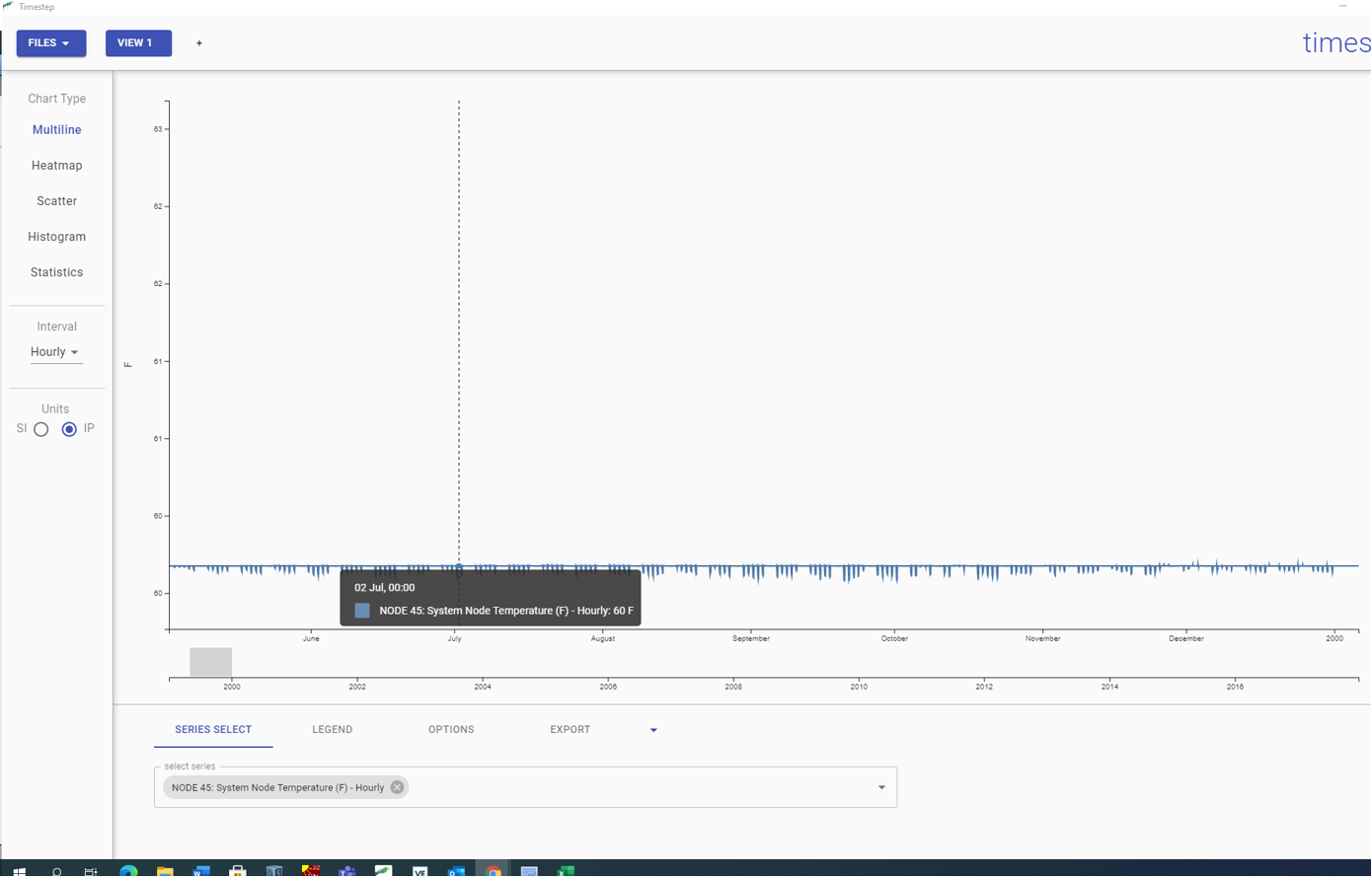Screen dimensions: 1372x880
Task: Click the October label on x-axis
Action: [x=894, y=639]
